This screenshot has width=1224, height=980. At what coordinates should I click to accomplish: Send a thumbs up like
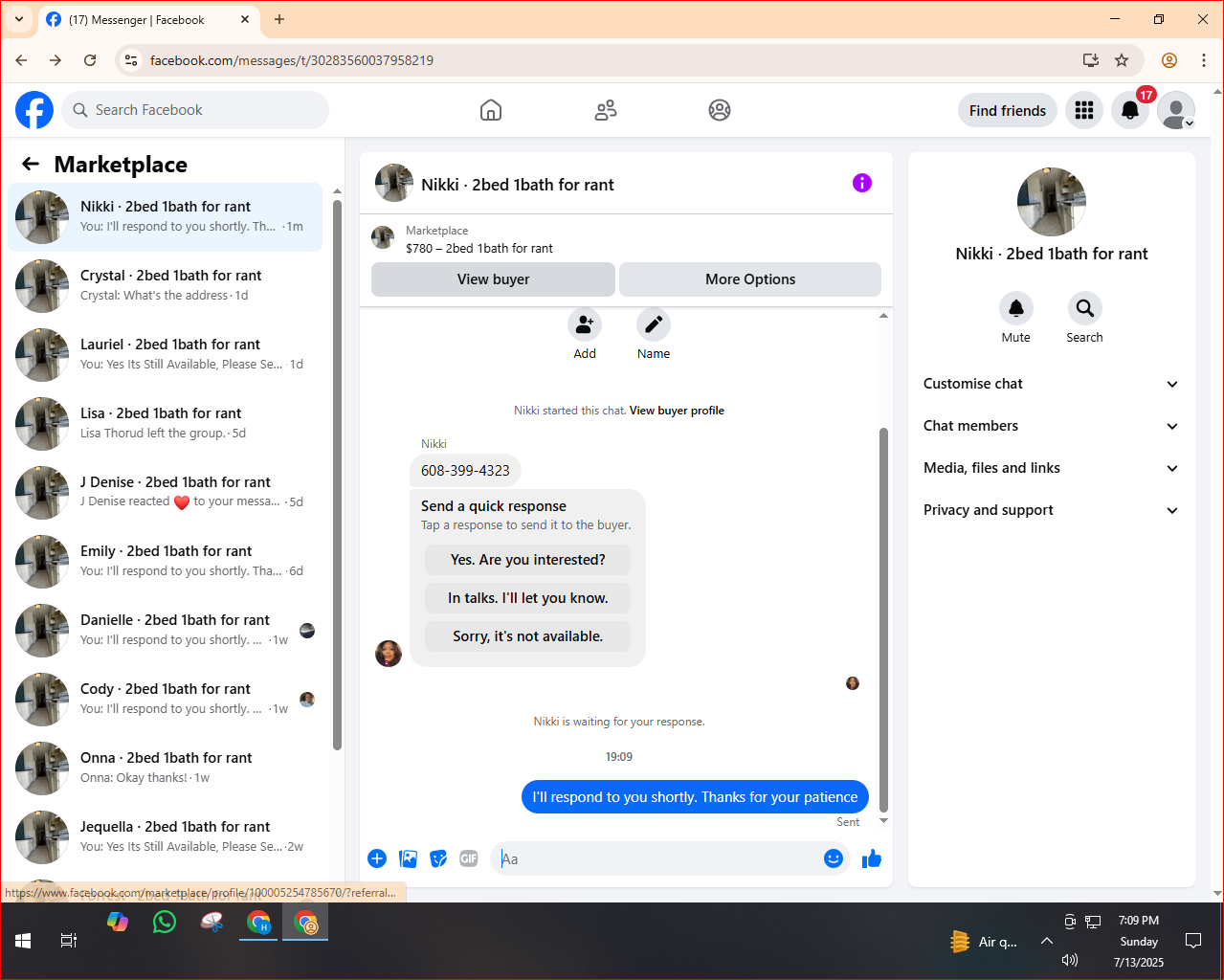click(872, 858)
